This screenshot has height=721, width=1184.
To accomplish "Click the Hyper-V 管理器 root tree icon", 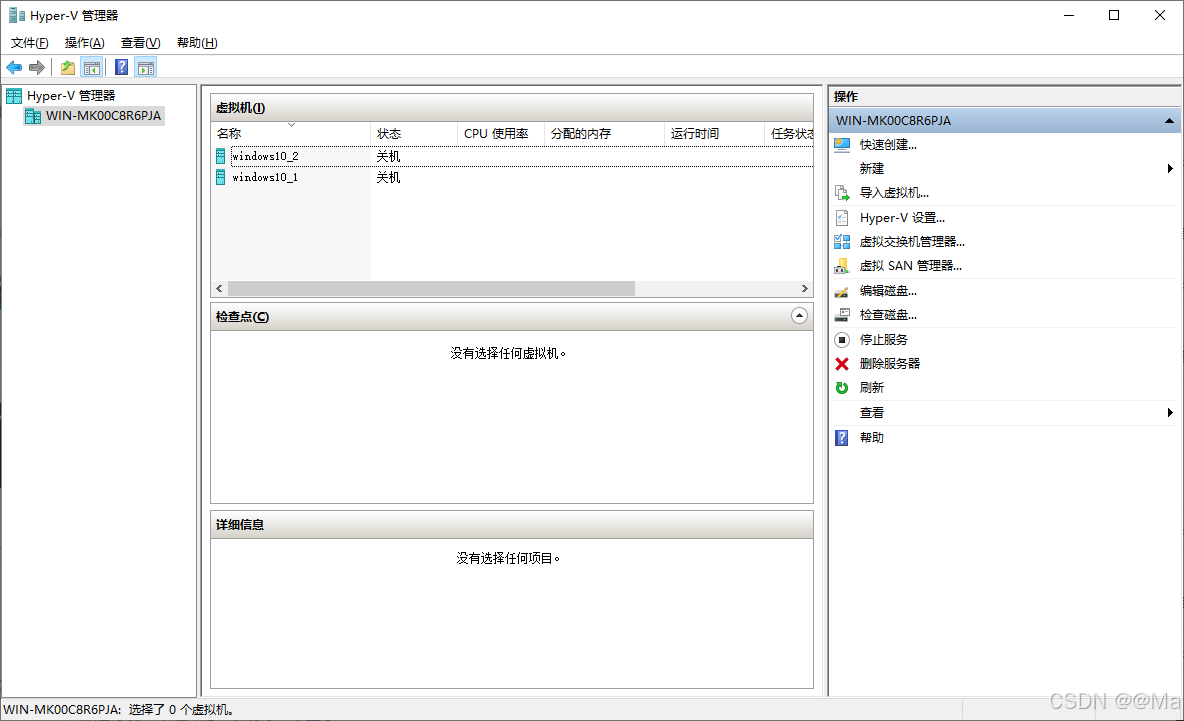I will (x=14, y=96).
